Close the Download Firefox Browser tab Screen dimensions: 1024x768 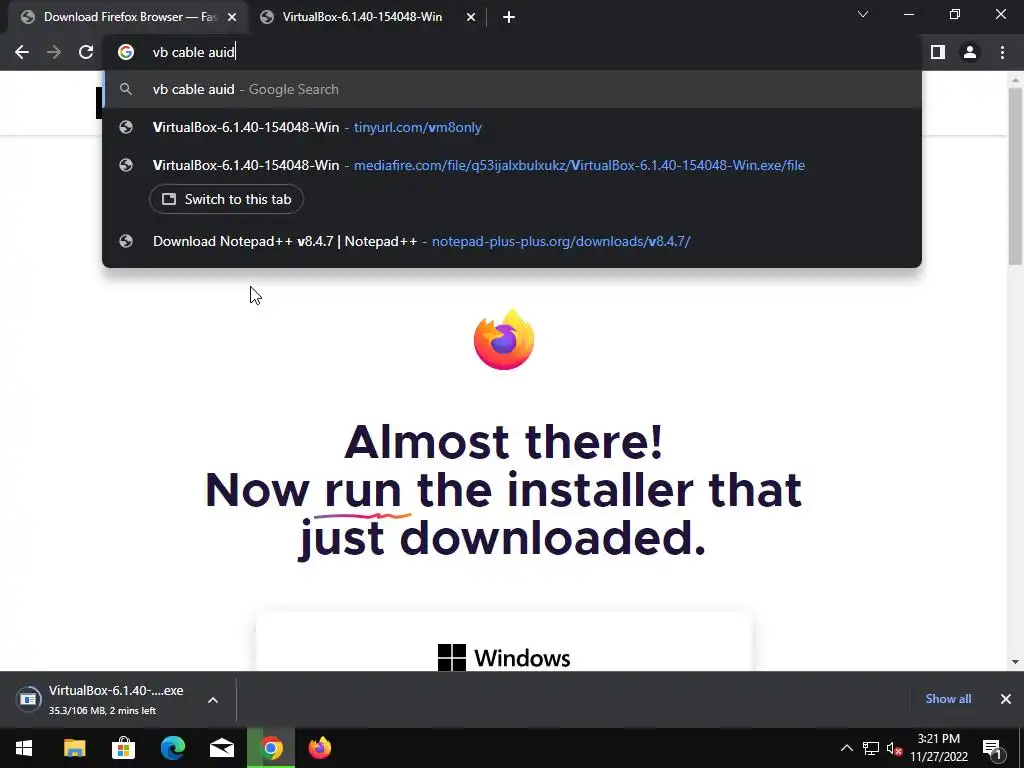[x=232, y=18]
